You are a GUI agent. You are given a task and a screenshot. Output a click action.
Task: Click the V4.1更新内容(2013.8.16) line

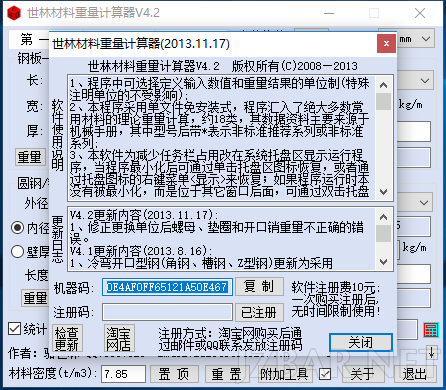140,251
